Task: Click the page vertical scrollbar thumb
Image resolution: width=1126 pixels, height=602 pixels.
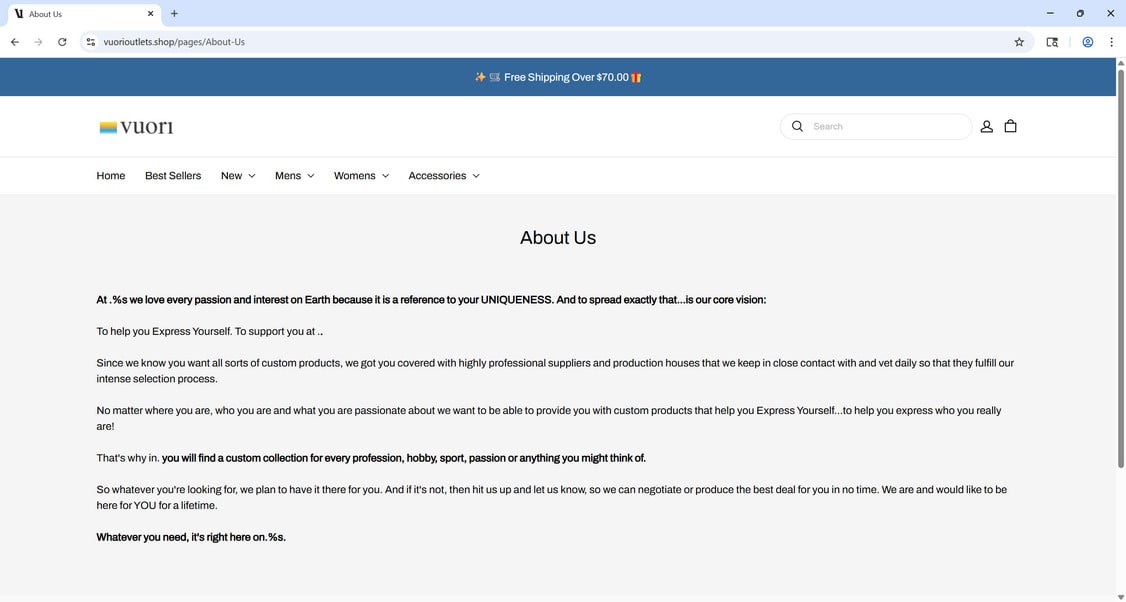Action: coord(1120,269)
